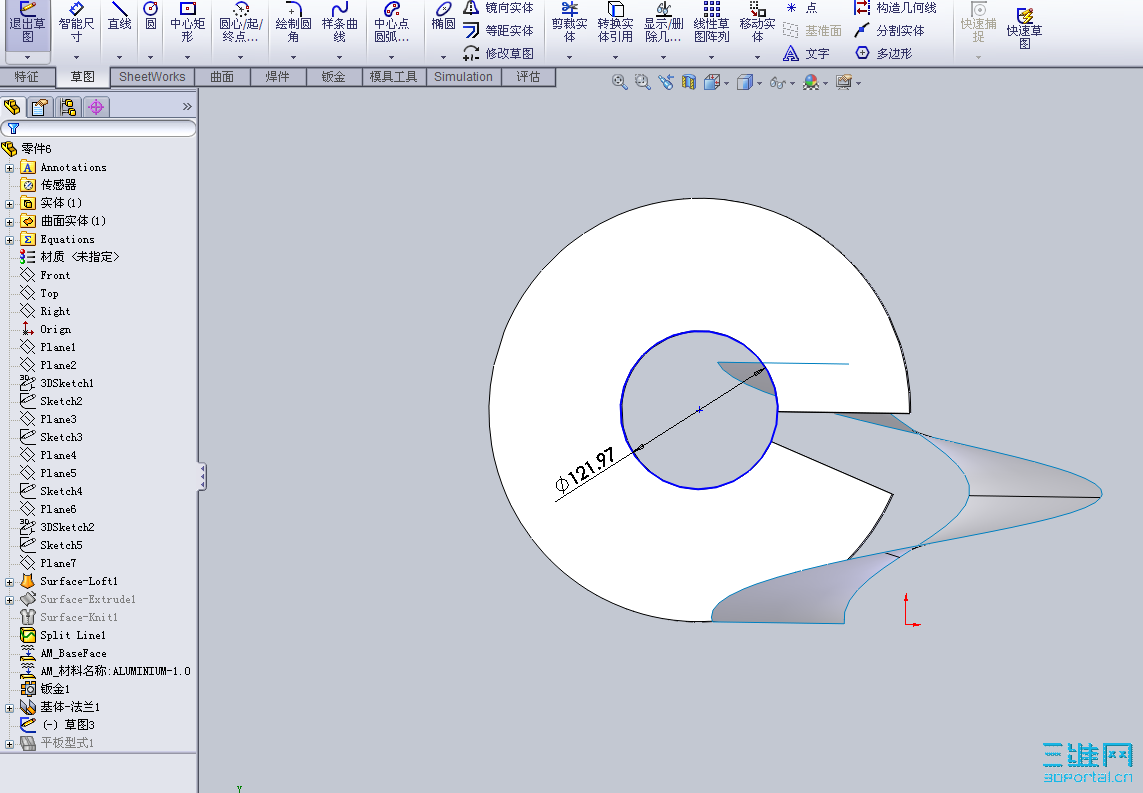1143x793 pixels.
Task: Click Construction Geometry (构造几何线)
Action: coord(895,8)
